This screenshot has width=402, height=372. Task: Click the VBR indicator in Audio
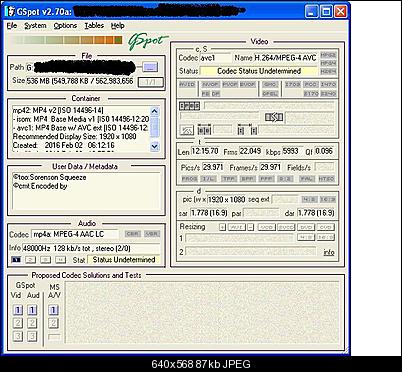coord(152,234)
